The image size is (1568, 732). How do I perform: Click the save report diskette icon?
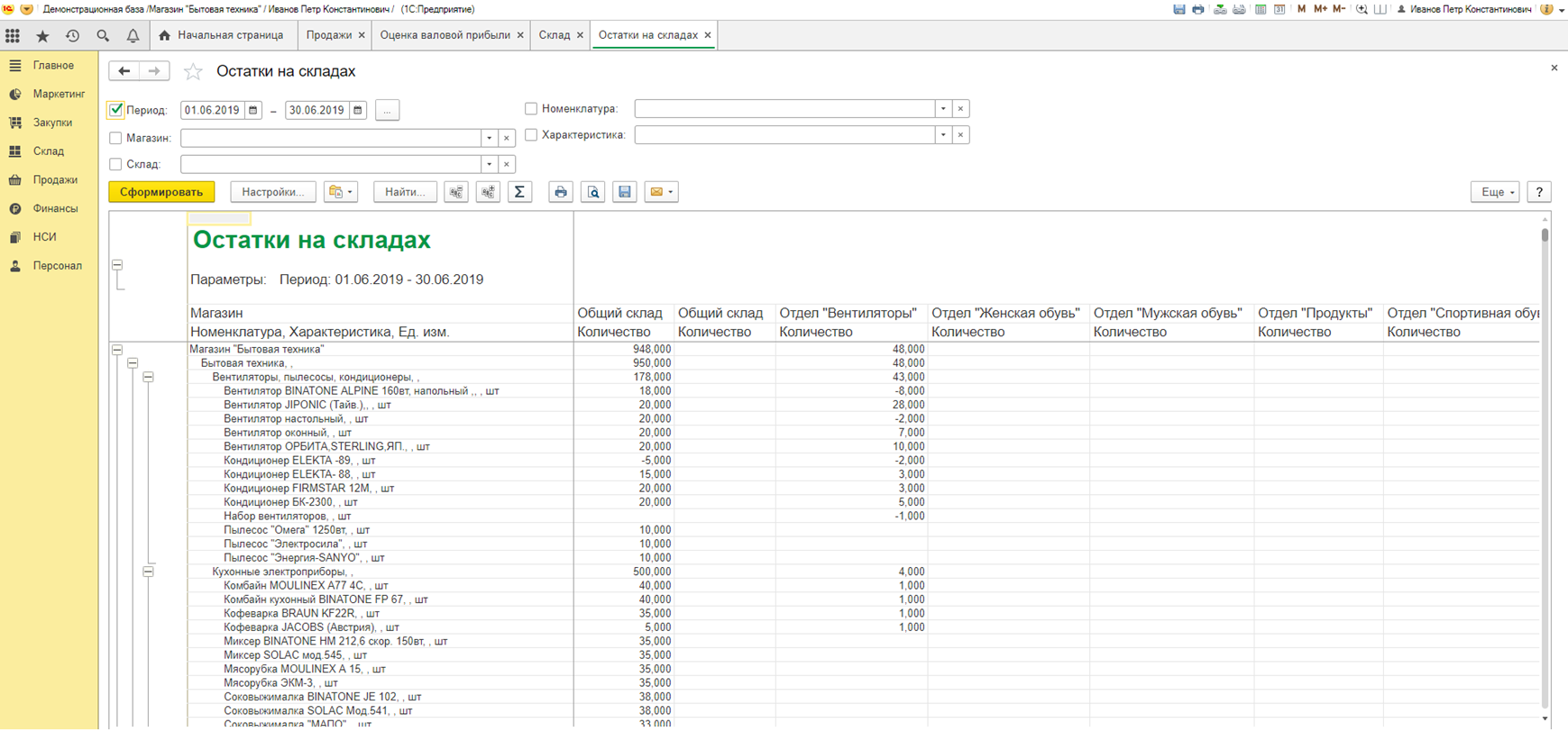click(624, 192)
